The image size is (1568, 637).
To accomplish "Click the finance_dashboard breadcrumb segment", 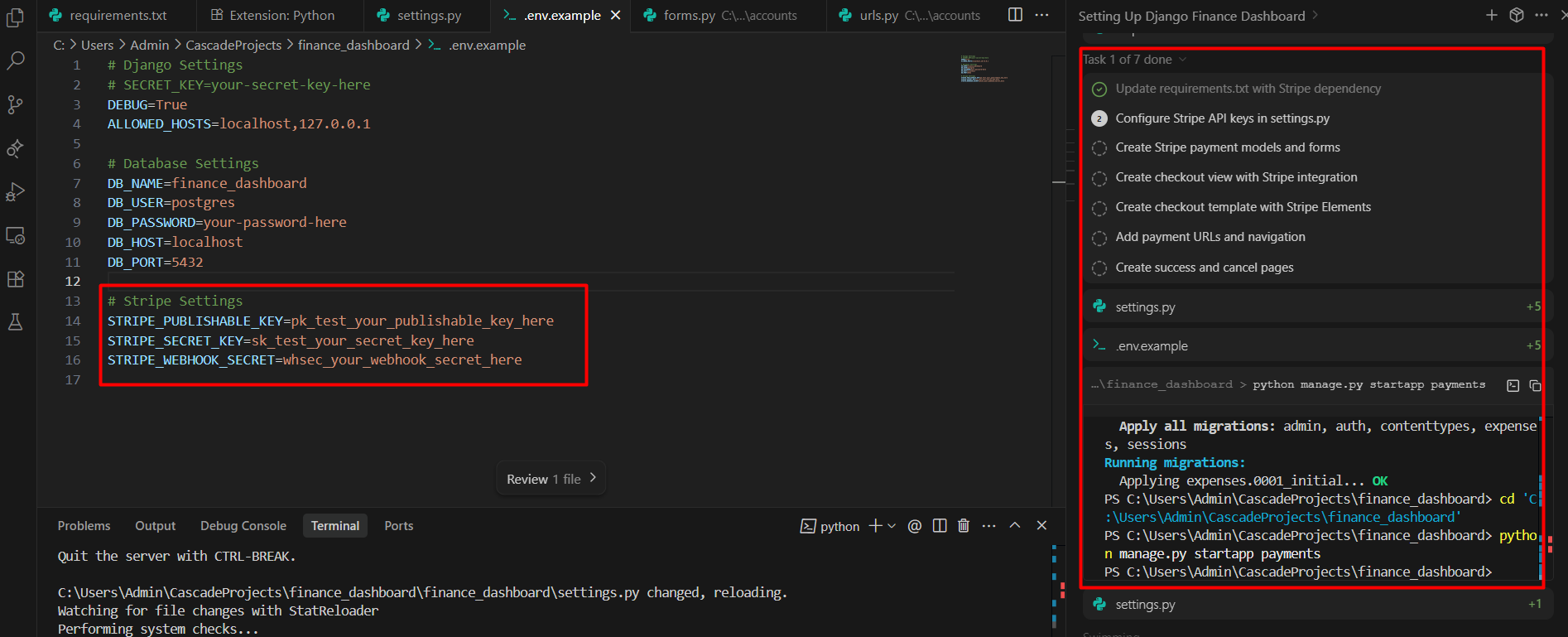I will click(x=354, y=45).
